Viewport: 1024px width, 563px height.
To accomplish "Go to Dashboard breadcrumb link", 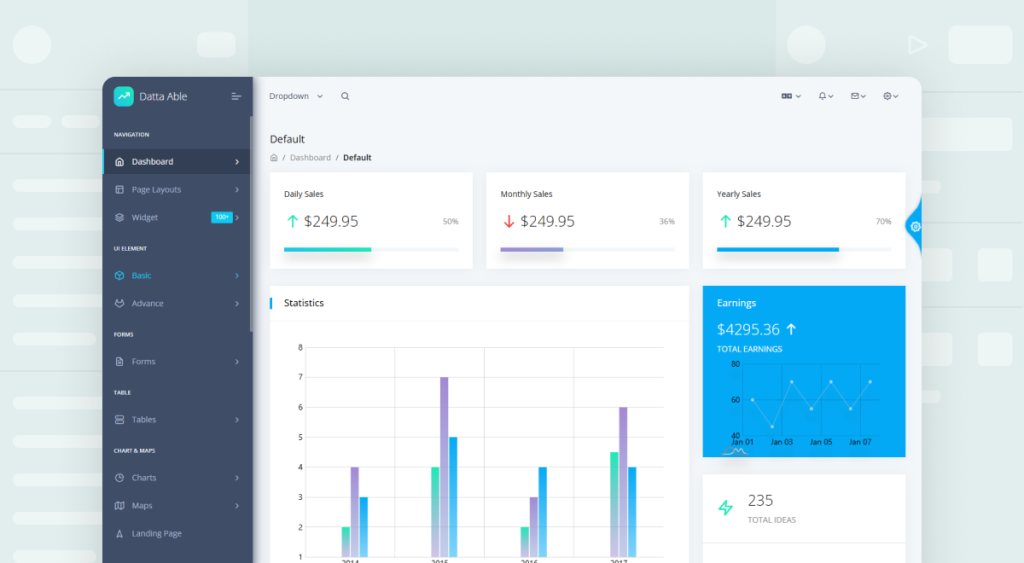I will (310, 157).
